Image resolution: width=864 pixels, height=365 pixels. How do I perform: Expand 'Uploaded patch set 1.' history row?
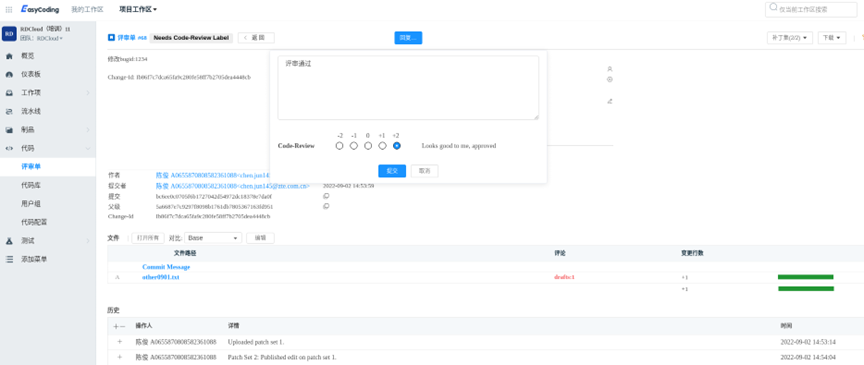120,342
